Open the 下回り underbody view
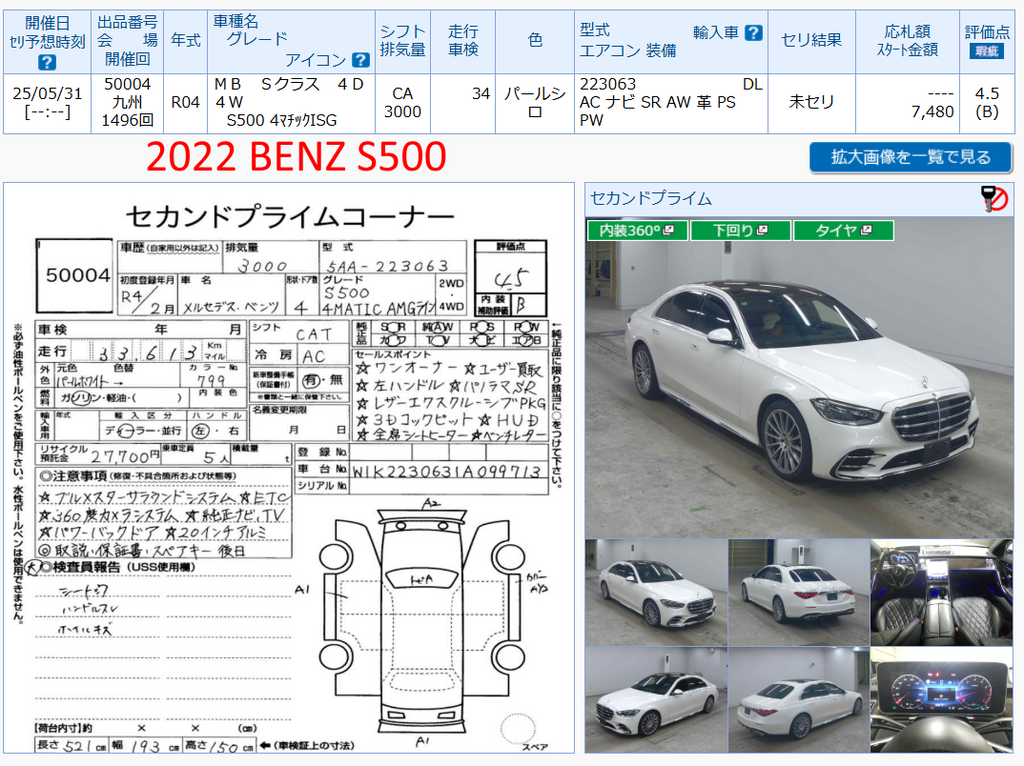1024x766 pixels. click(x=741, y=231)
